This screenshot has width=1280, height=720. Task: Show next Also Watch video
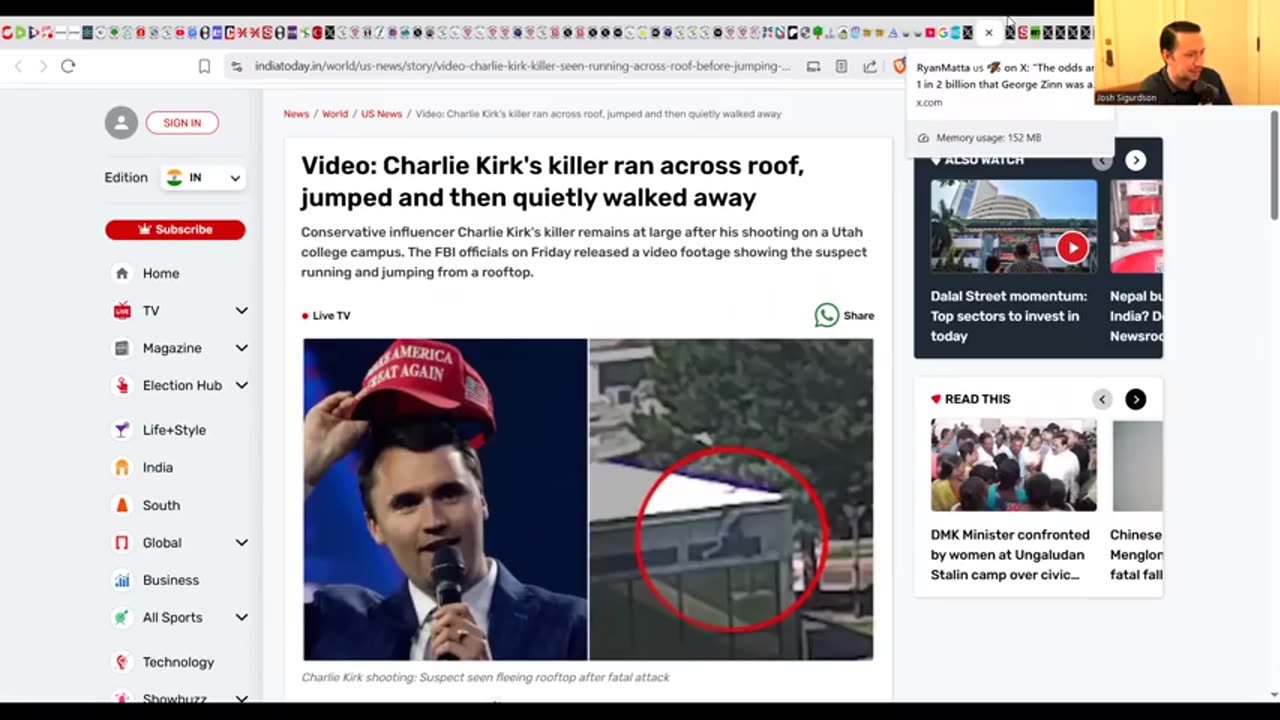coord(1135,160)
